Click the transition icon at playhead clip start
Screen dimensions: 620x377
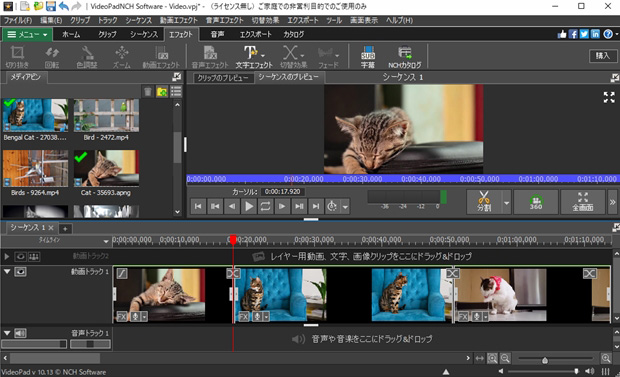[x=233, y=273]
